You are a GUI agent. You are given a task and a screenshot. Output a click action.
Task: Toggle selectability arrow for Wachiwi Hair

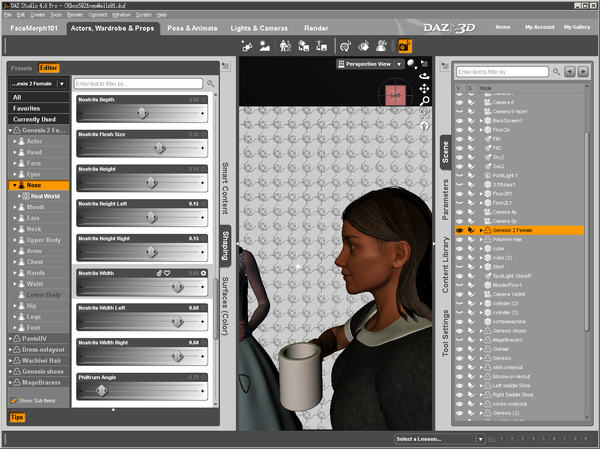[471, 240]
